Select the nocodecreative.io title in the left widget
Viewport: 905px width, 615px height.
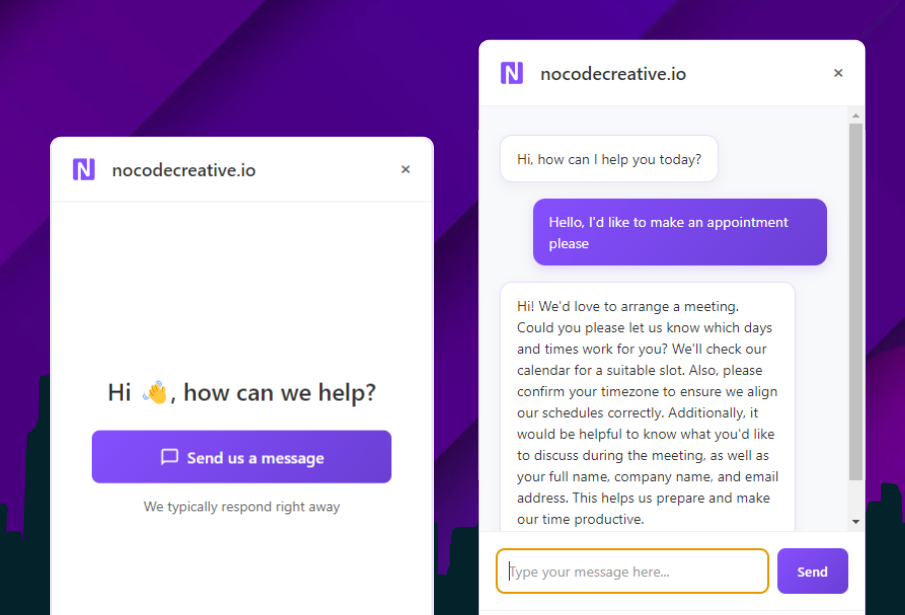[183, 170]
